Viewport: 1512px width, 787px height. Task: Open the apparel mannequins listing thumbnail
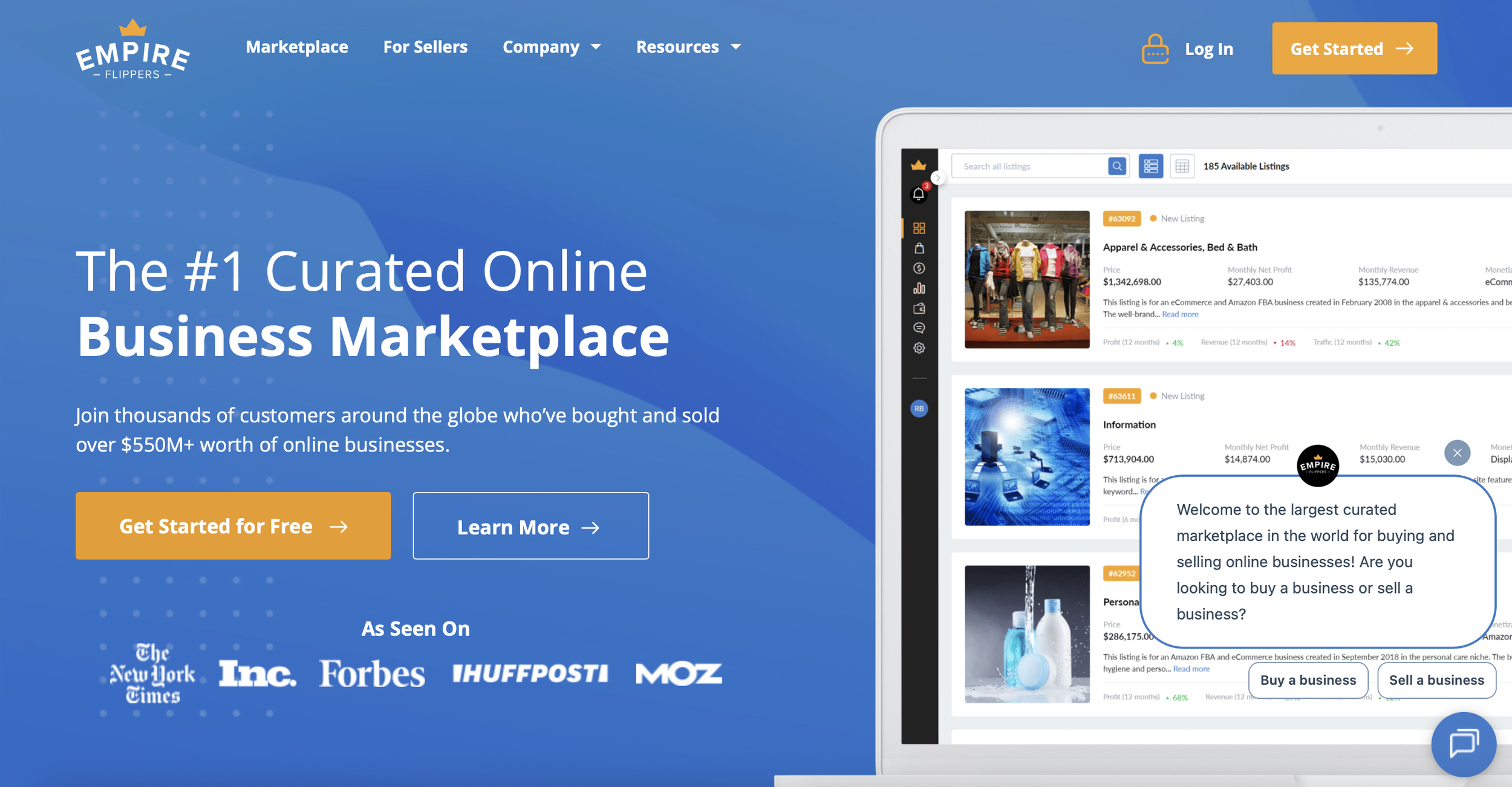coord(1027,279)
